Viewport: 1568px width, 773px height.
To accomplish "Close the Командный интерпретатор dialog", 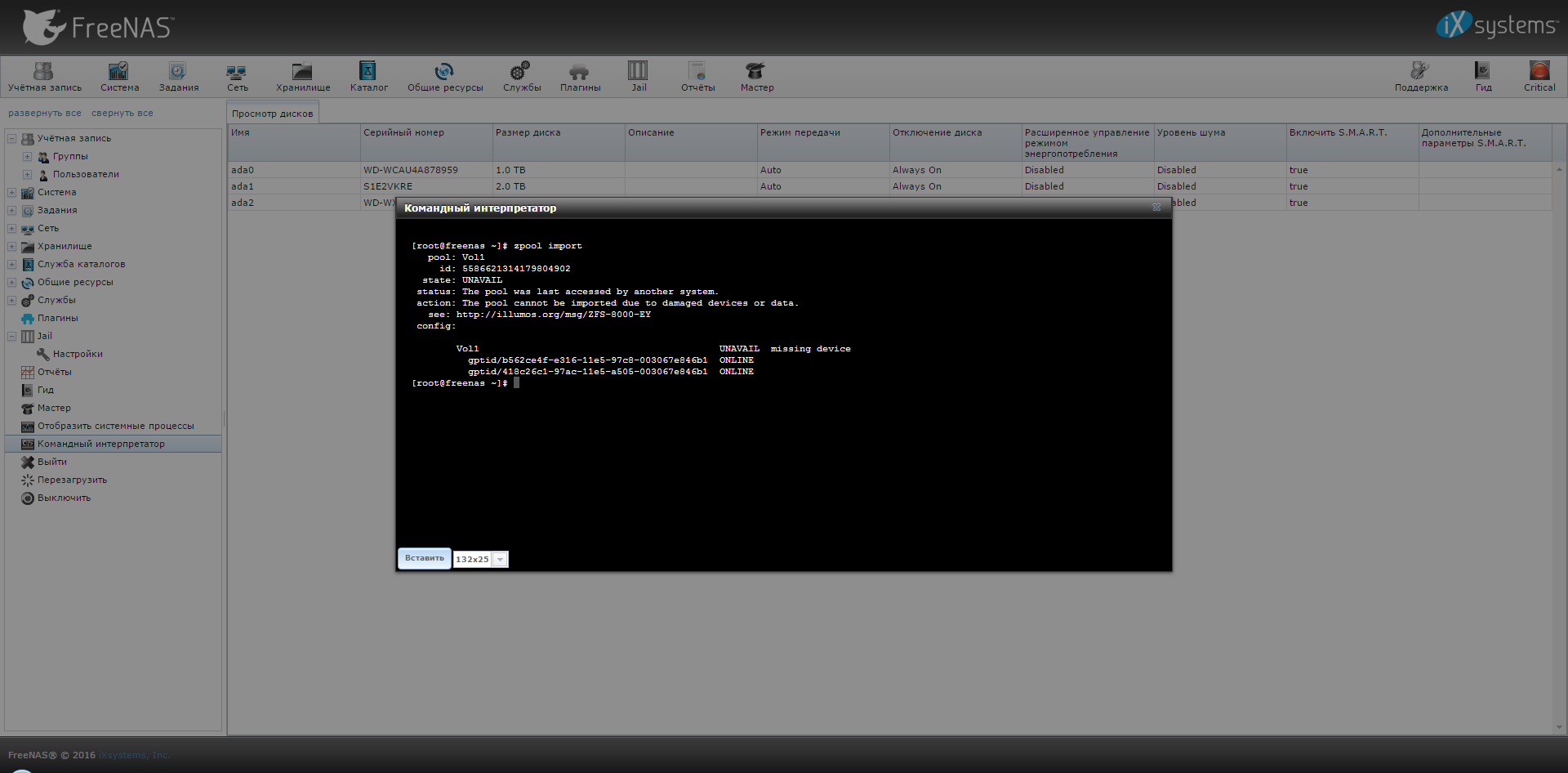I will [x=1156, y=208].
